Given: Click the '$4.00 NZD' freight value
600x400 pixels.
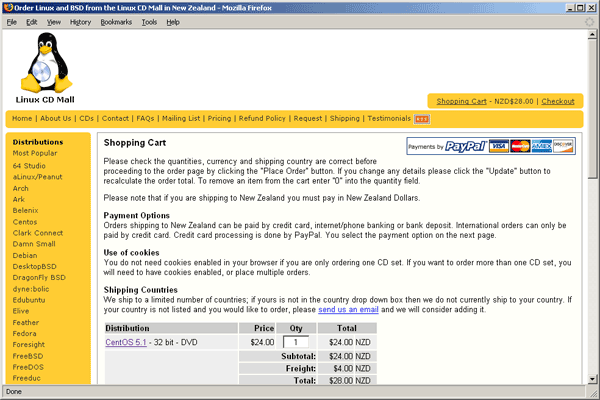Looking at the screenshot, I should tap(352, 369).
